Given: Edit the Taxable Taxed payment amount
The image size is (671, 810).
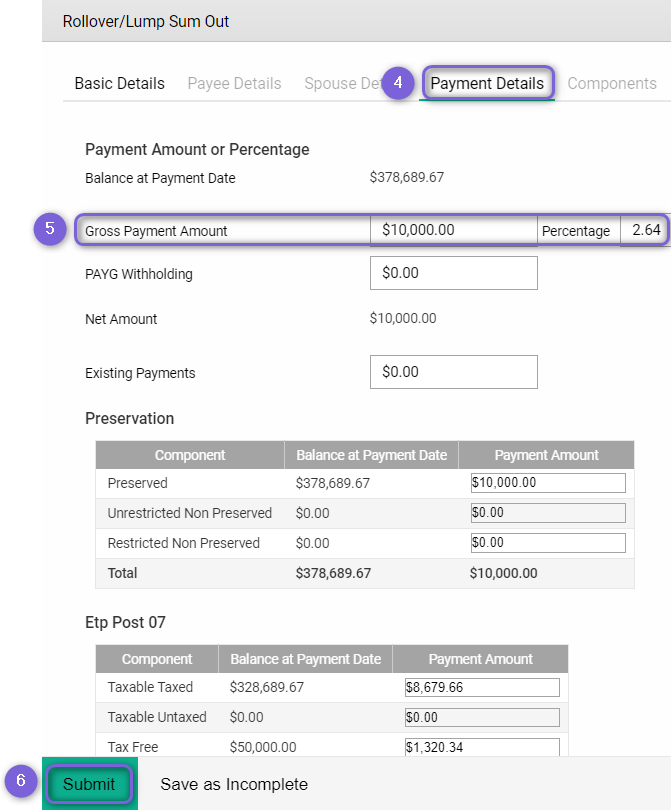Looking at the screenshot, I should [x=481, y=687].
